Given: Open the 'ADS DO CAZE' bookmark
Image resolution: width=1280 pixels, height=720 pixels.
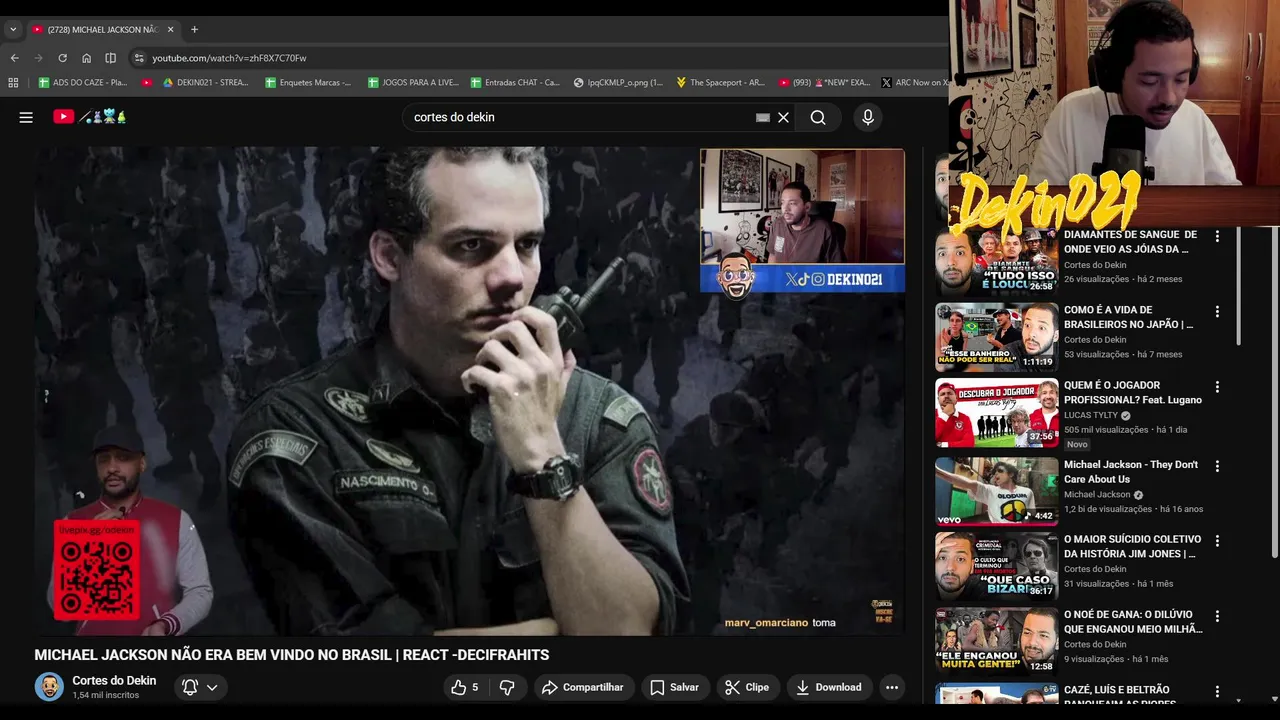Looking at the screenshot, I should tap(83, 83).
